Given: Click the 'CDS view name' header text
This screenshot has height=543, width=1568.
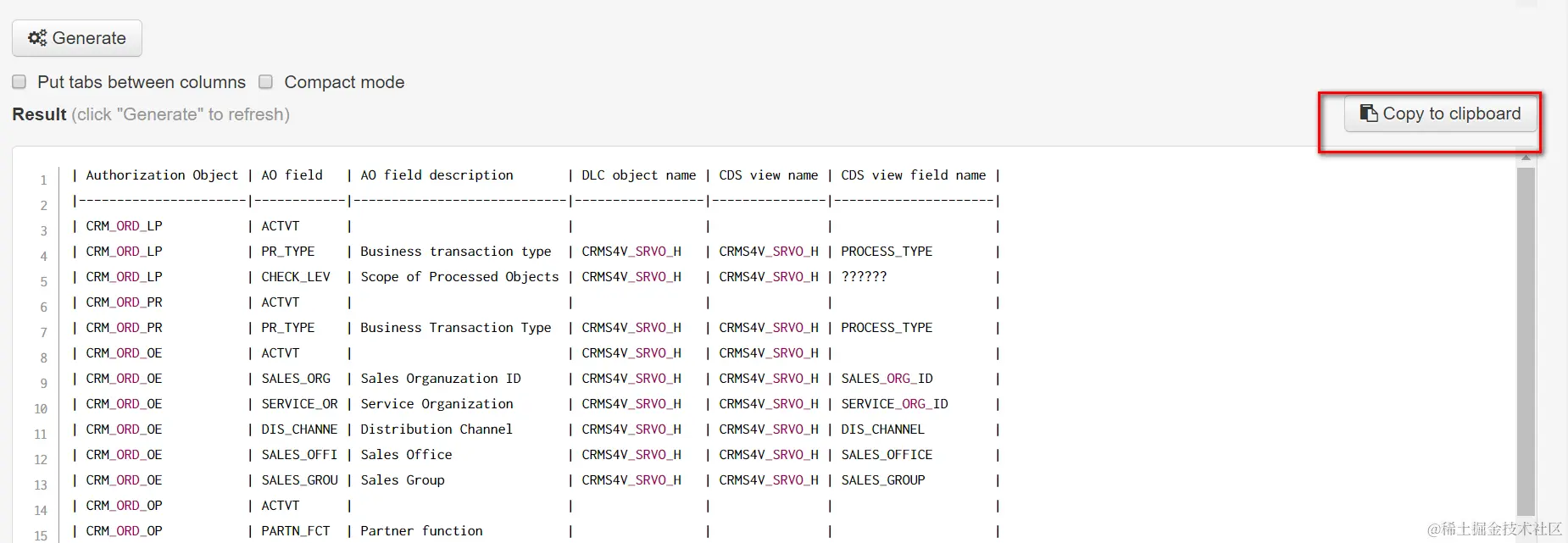Looking at the screenshot, I should pos(768,175).
